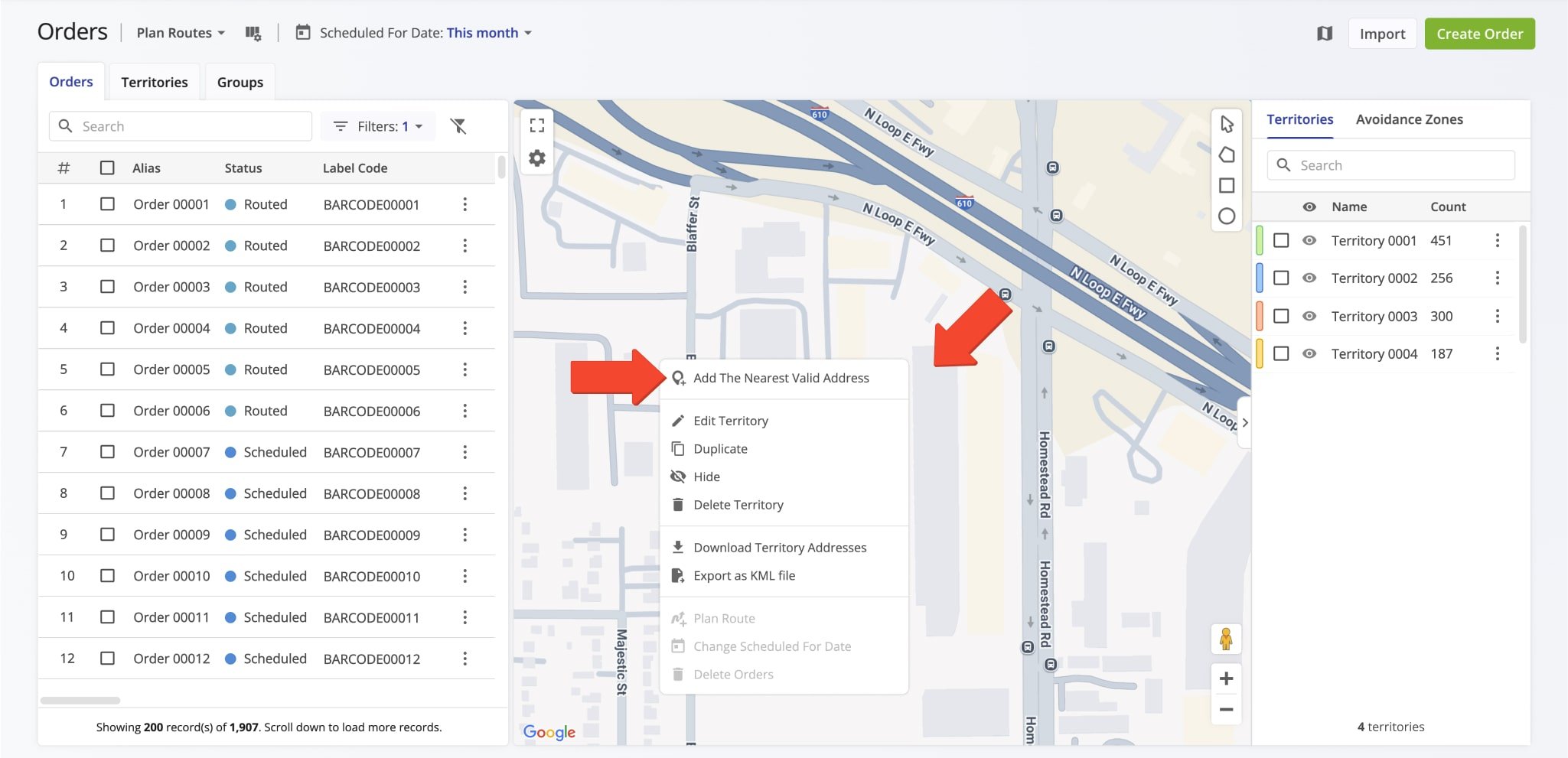Check the box for Territory 0001
Screen dimensions: 1568x758
click(1281, 240)
